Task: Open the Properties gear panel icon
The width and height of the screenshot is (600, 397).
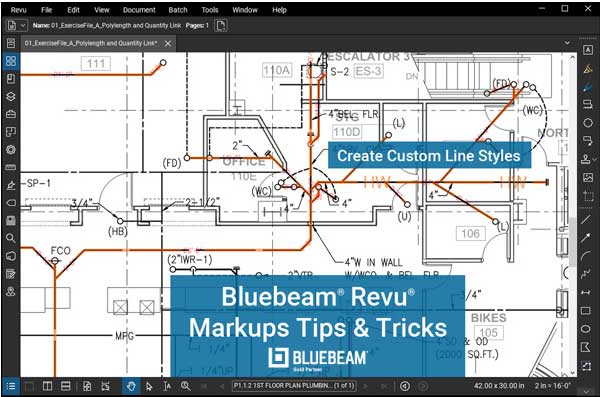Action: point(11,150)
